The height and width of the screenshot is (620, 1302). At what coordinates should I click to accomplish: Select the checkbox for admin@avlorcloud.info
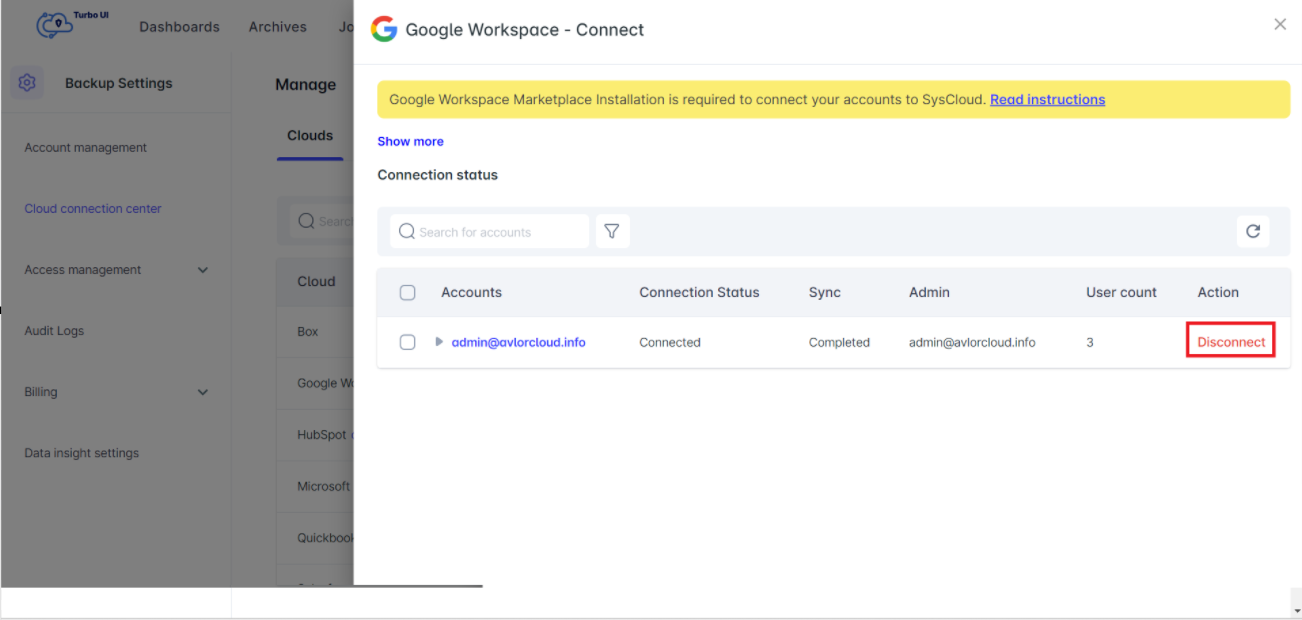407,341
